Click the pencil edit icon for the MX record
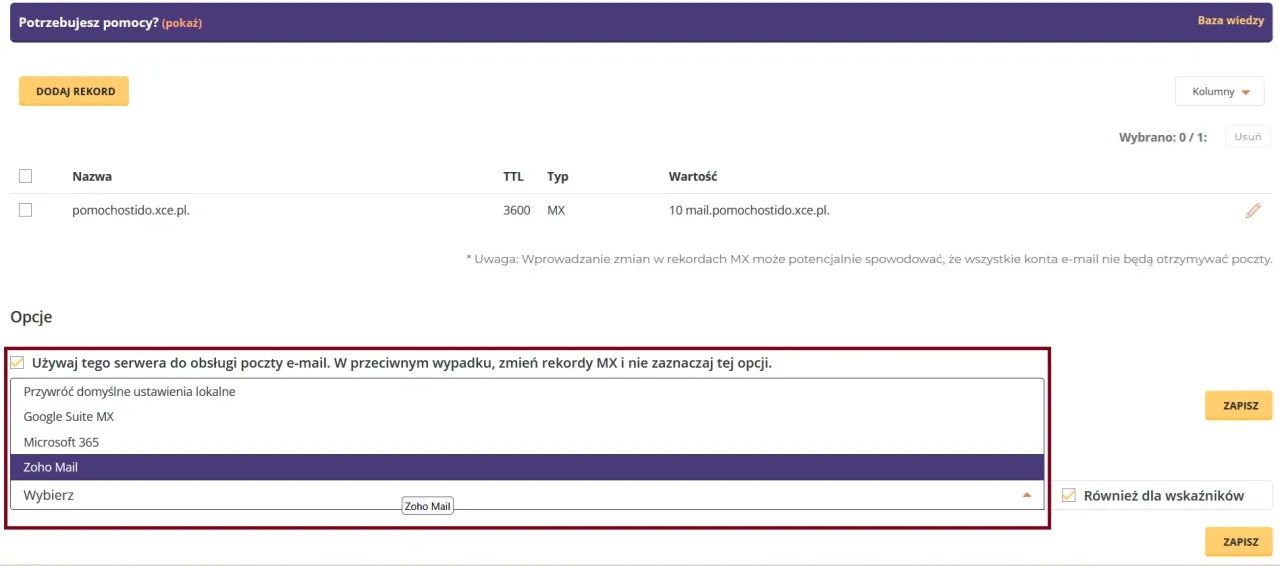The width and height of the screenshot is (1280, 566). point(1252,210)
